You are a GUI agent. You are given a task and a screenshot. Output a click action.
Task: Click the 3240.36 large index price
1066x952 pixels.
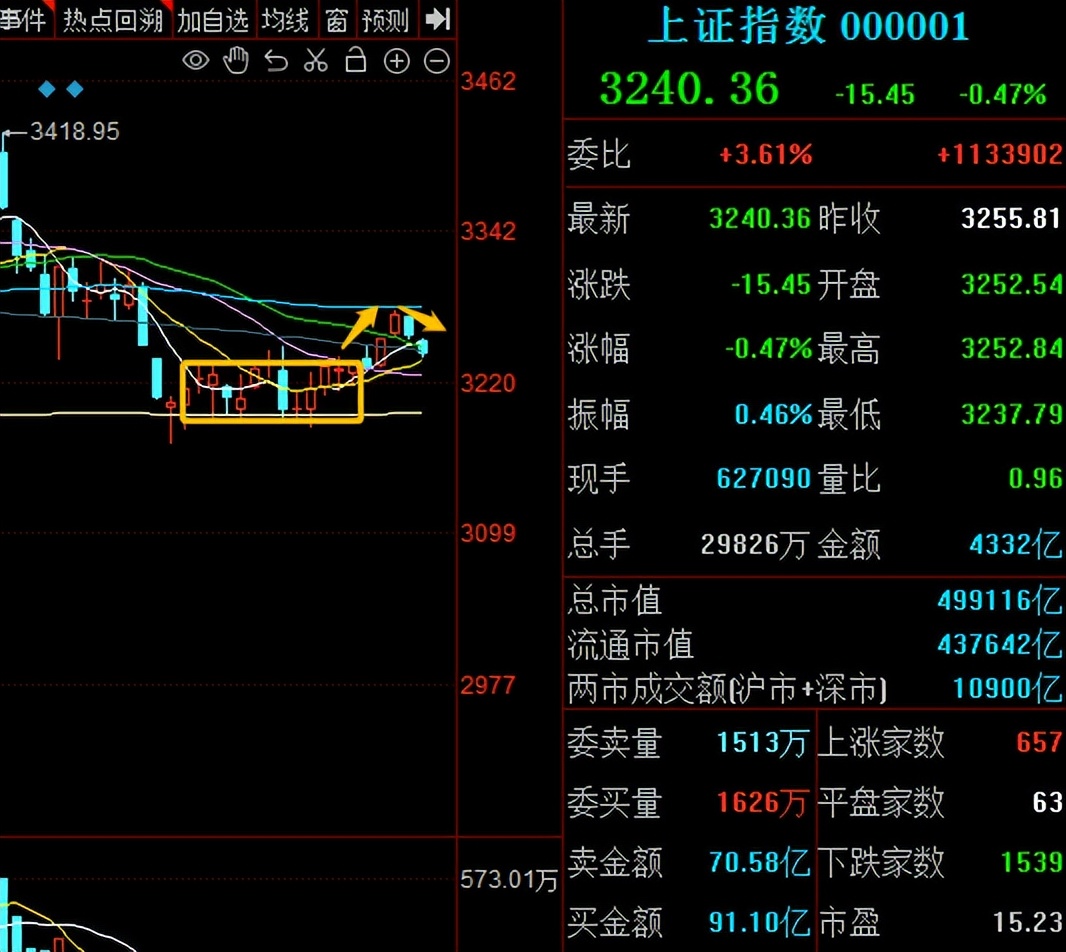tap(689, 89)
